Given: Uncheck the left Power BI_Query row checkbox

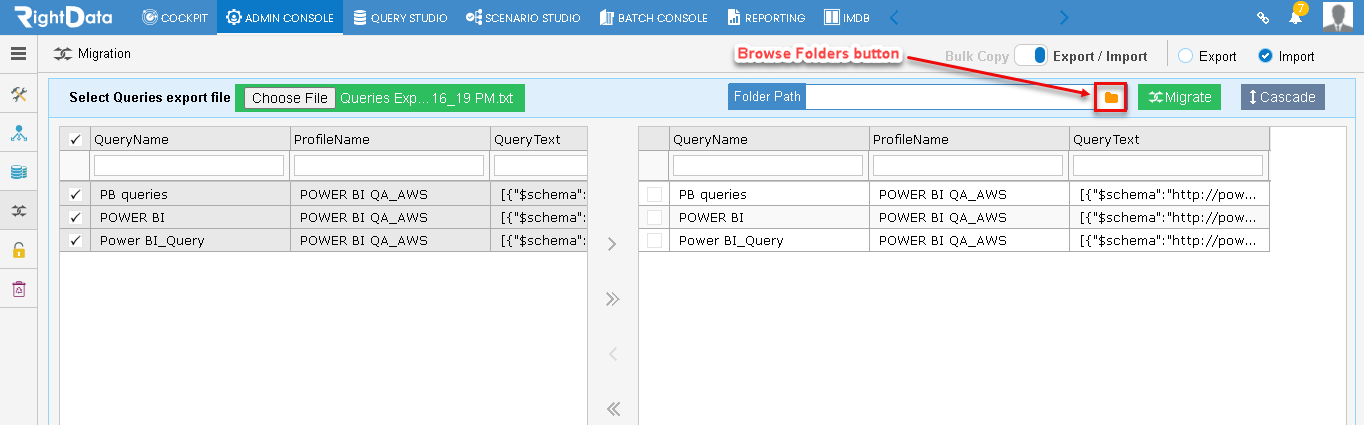Looking at the screenshot, I should 75,240.
